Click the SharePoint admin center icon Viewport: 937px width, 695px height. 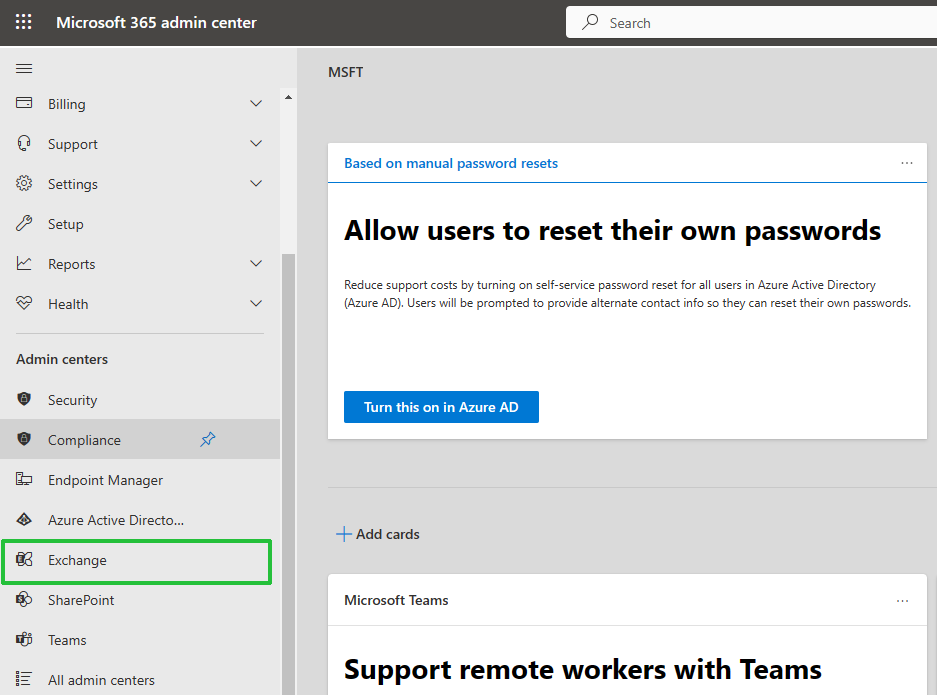[x=24, y=599]
